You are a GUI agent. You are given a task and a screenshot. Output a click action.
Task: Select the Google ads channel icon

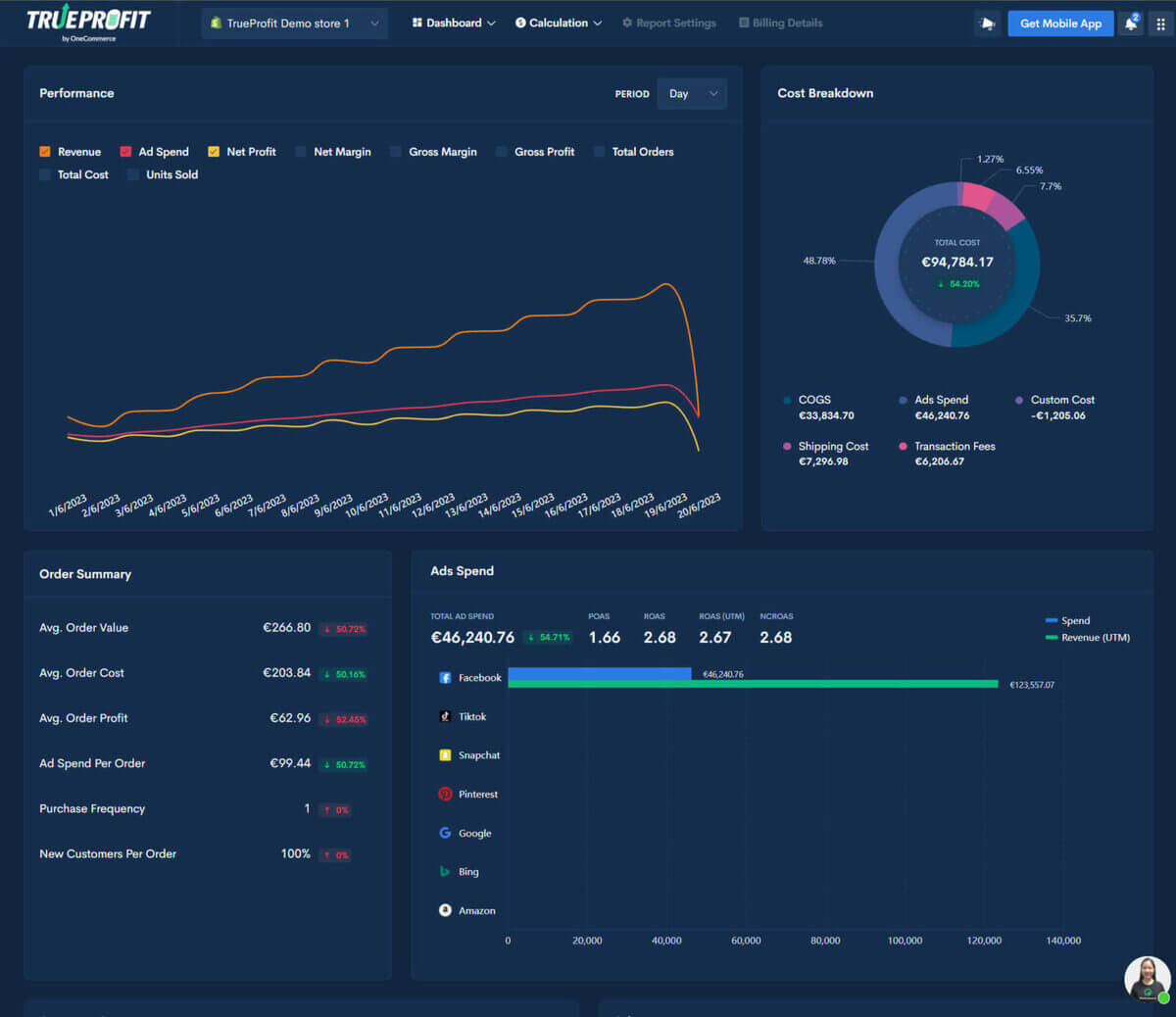[447, 833]
